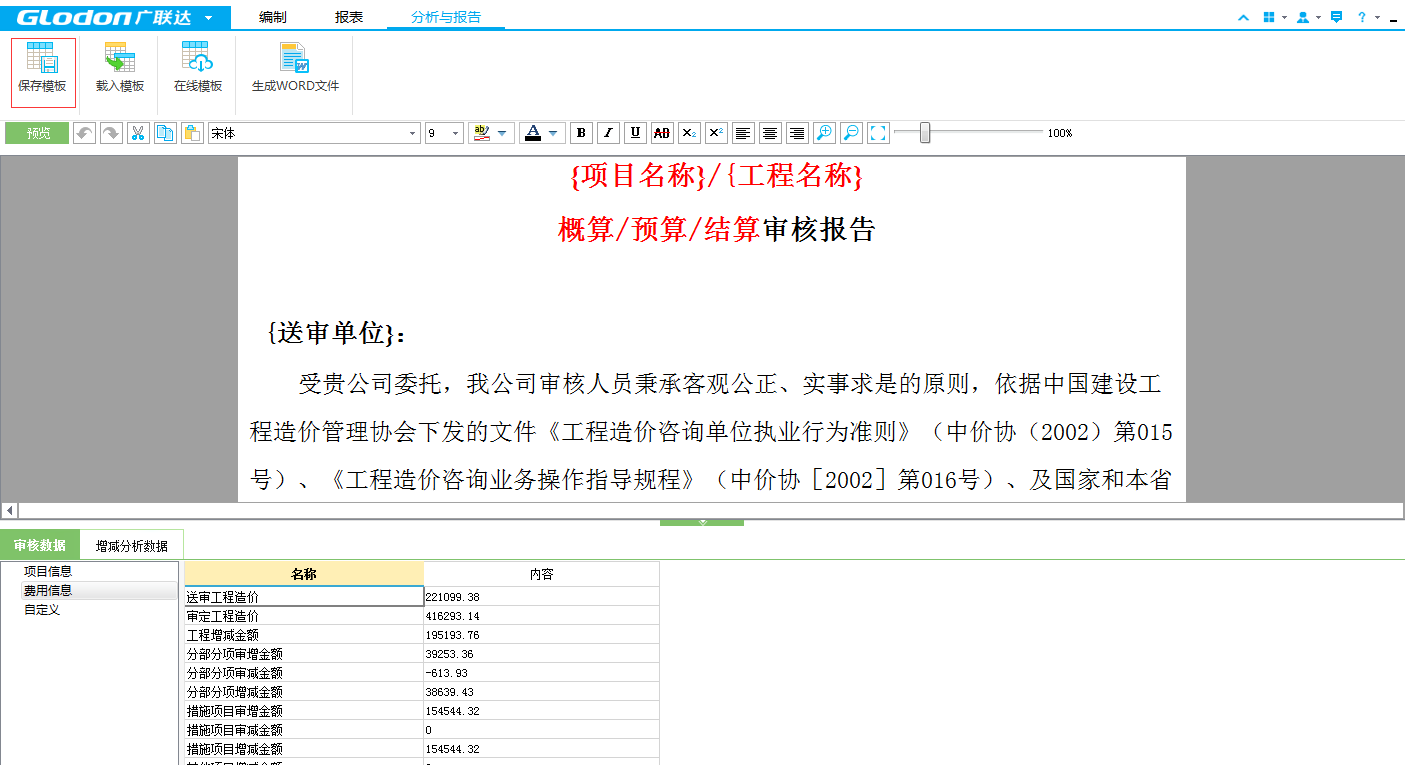The height and width of the screenshot is (765, 1405).
Task: Expand the font color dropdown arrow
Action: (553, 133)
